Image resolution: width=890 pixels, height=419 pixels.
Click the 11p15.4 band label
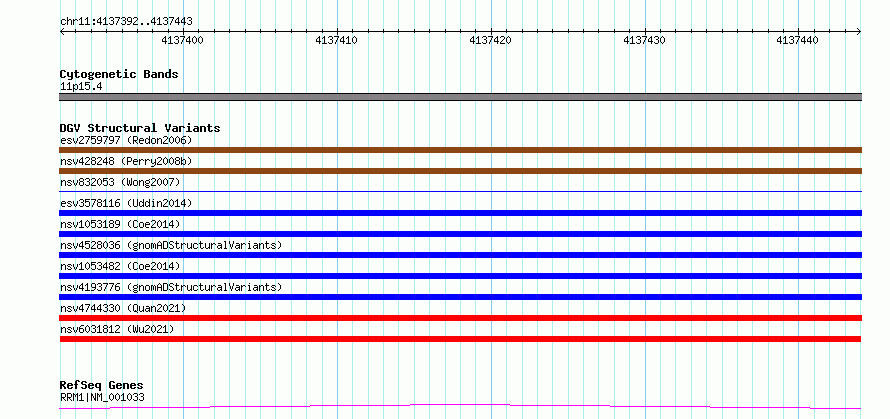pos(81,87)
